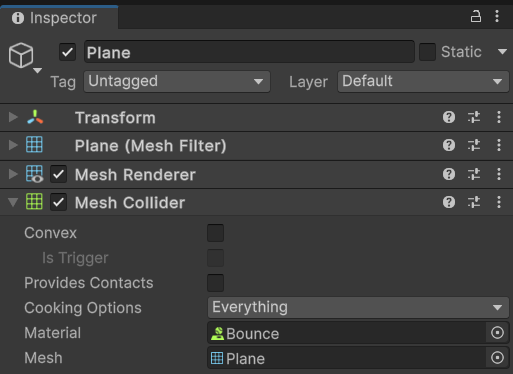Click the Inspector lock icon
Viewport: 513px width, 374px height.
tap(476, 16)
